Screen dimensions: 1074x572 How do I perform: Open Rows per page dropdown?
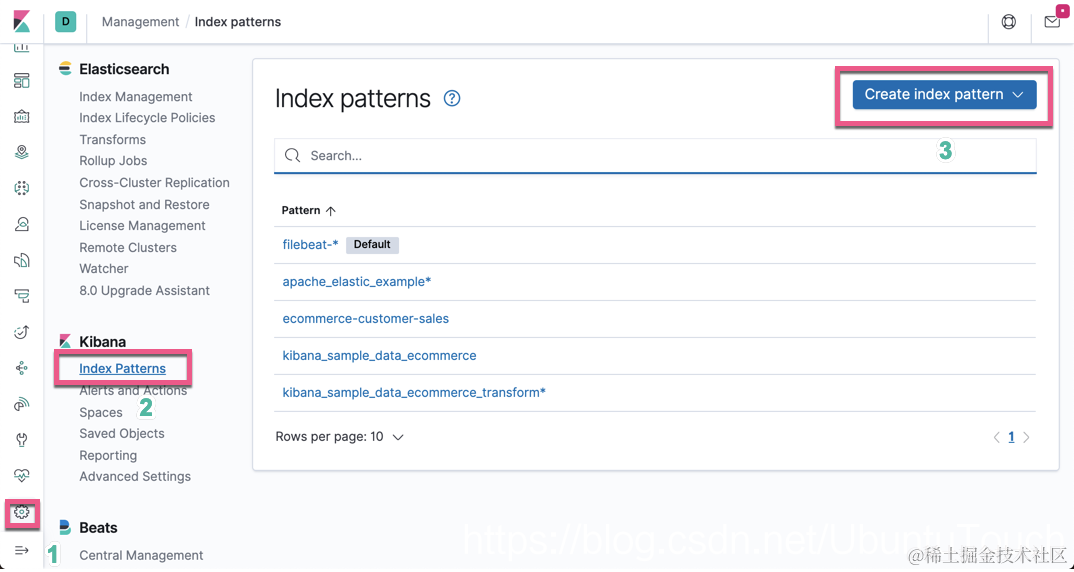tap(340, 437)
